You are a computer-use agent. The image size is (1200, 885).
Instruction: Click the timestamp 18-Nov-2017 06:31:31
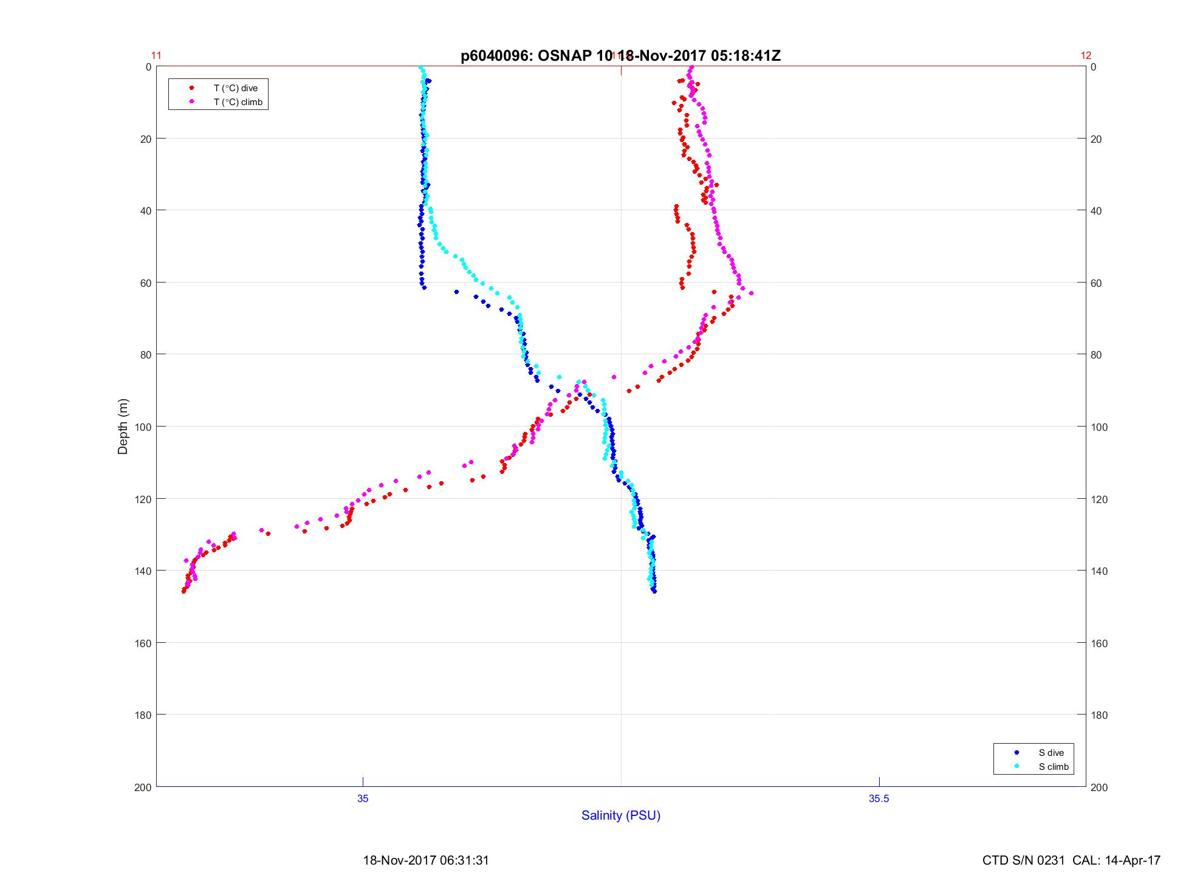coord(426,860)
